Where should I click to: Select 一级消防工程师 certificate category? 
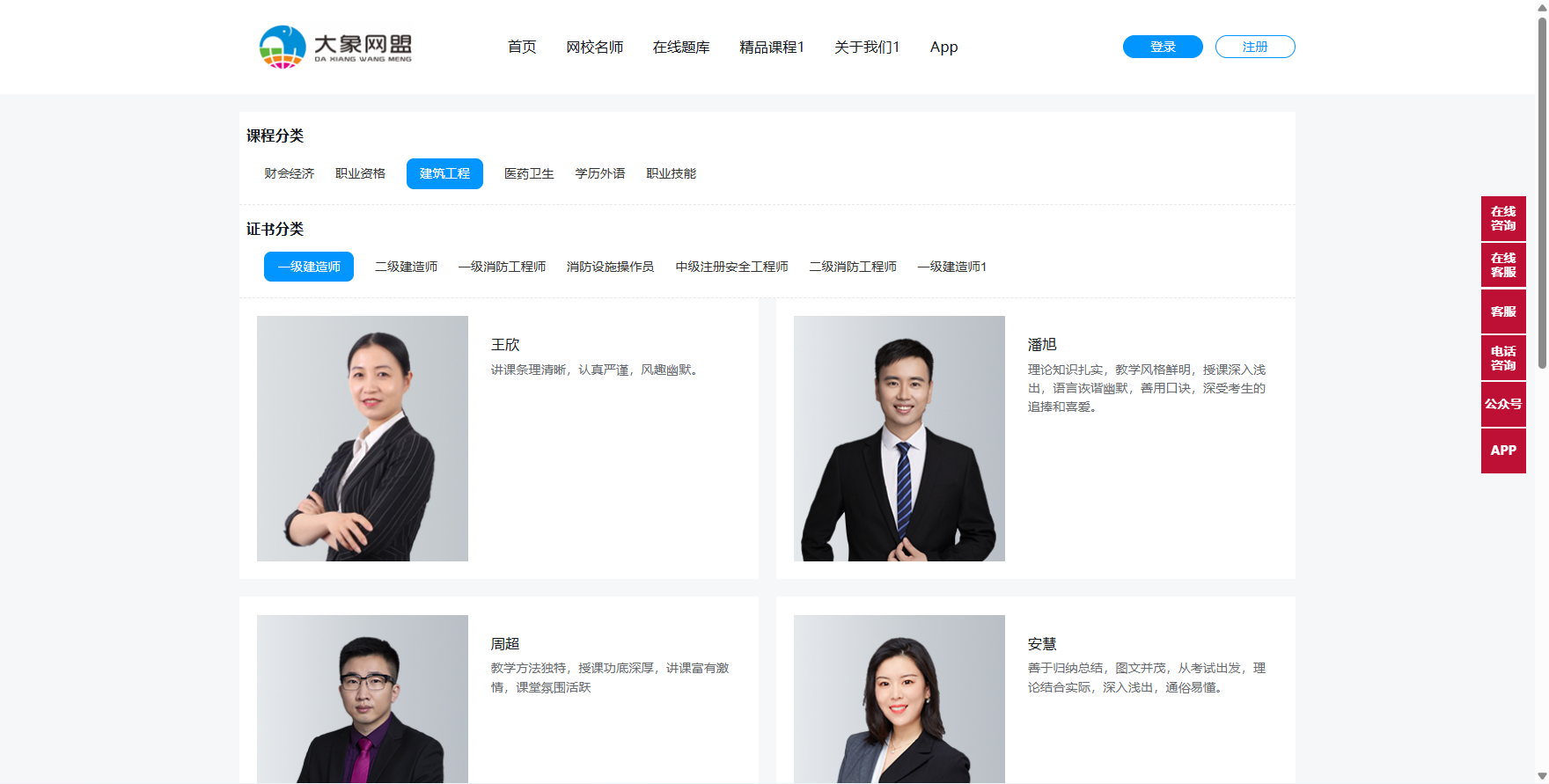point(502,267)
